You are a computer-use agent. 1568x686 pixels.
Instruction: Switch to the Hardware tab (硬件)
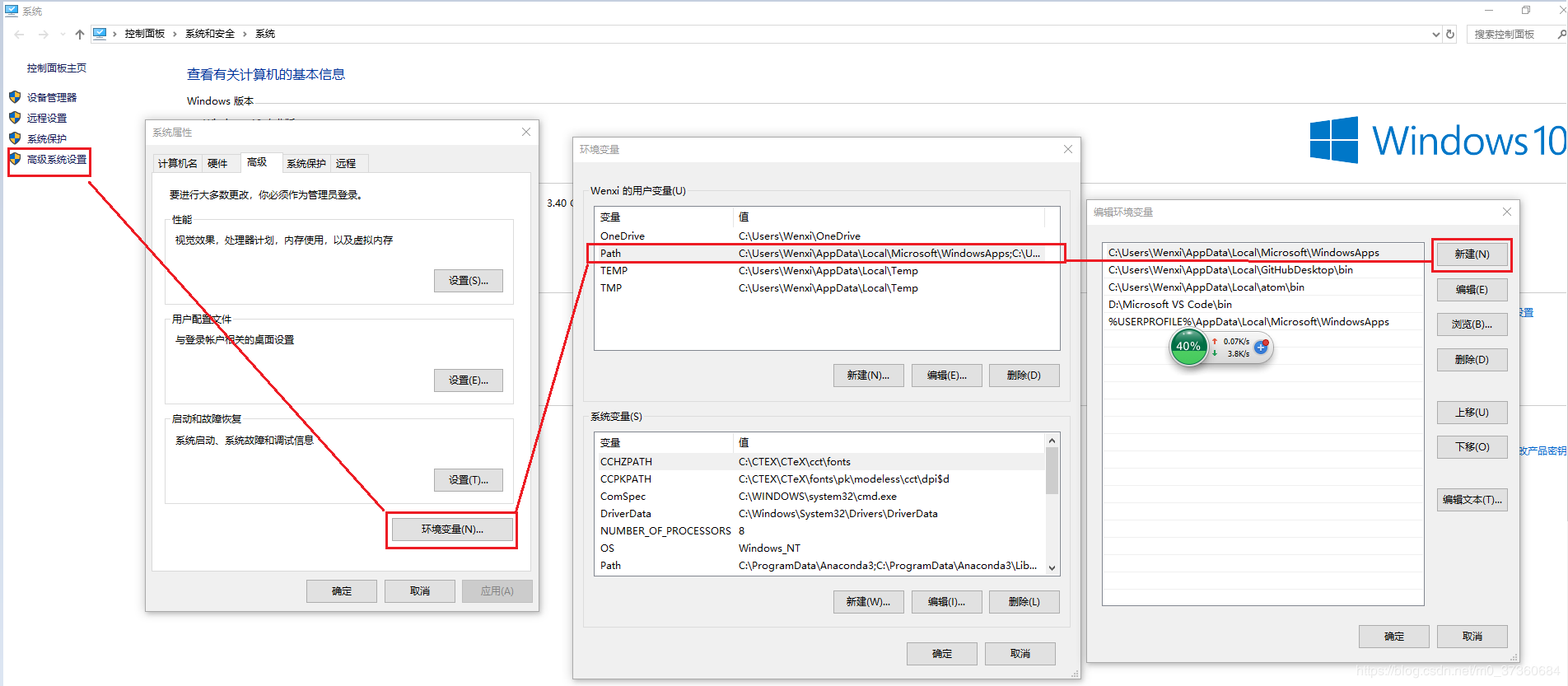click(217, 163)
